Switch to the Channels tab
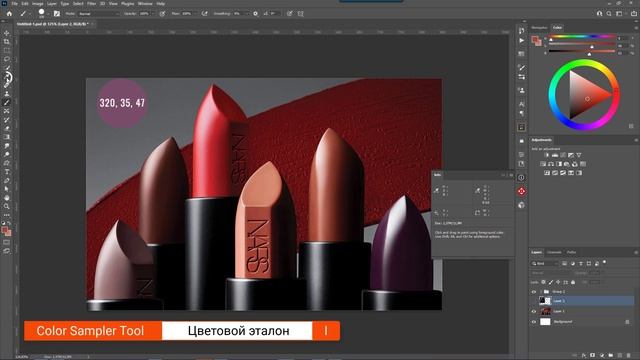This screenshot has height=360, width=640. (554, 252)
